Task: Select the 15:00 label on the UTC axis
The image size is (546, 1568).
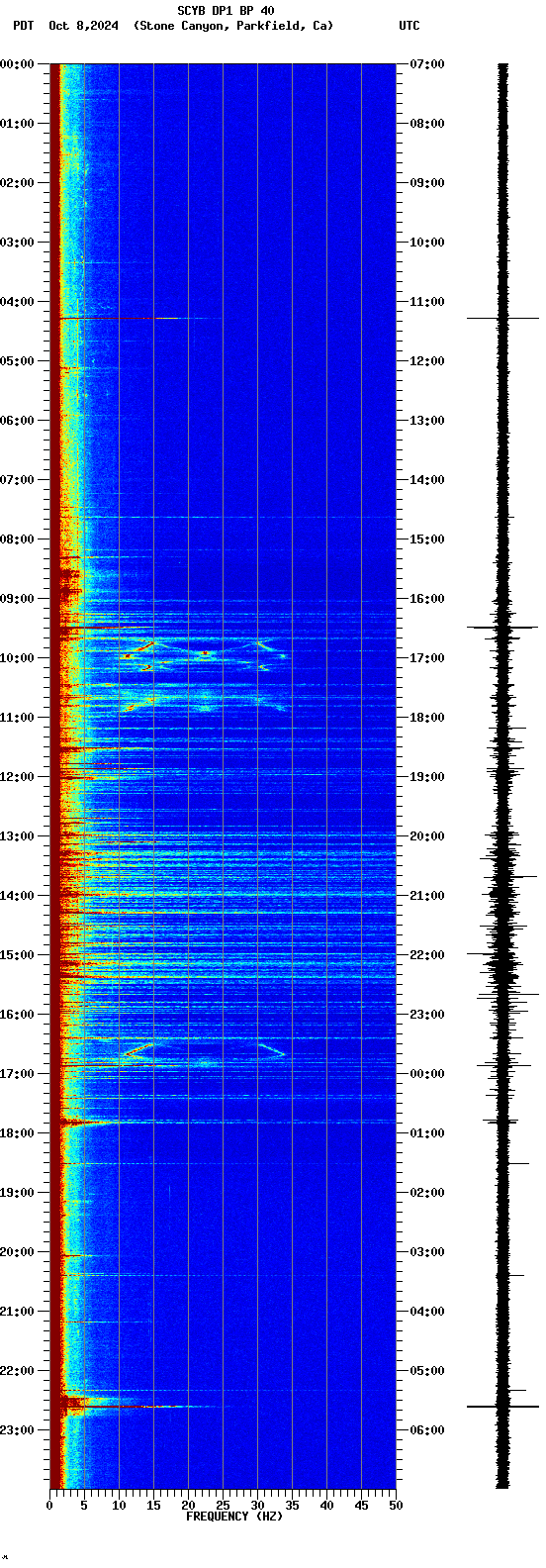Action: 427,539
